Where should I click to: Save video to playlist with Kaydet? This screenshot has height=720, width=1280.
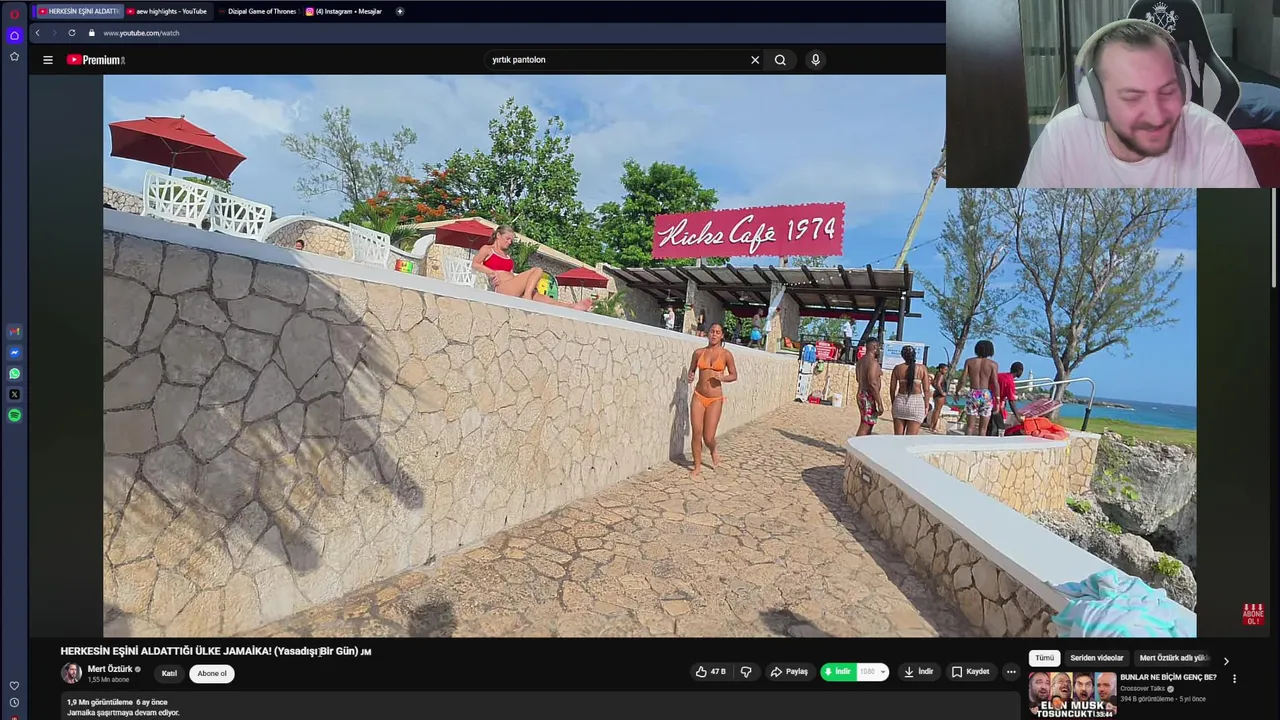[x=970, y=672]
